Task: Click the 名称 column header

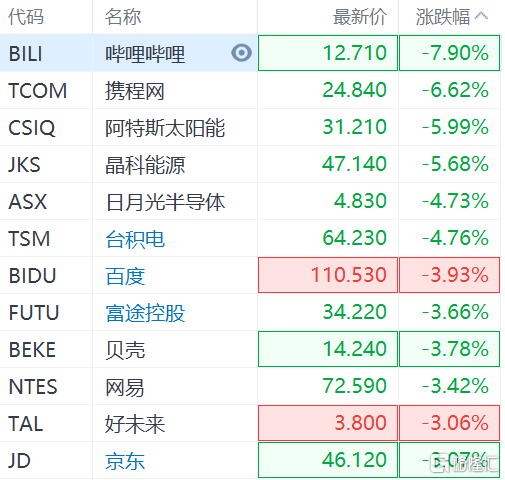Action: click(123, 17)
